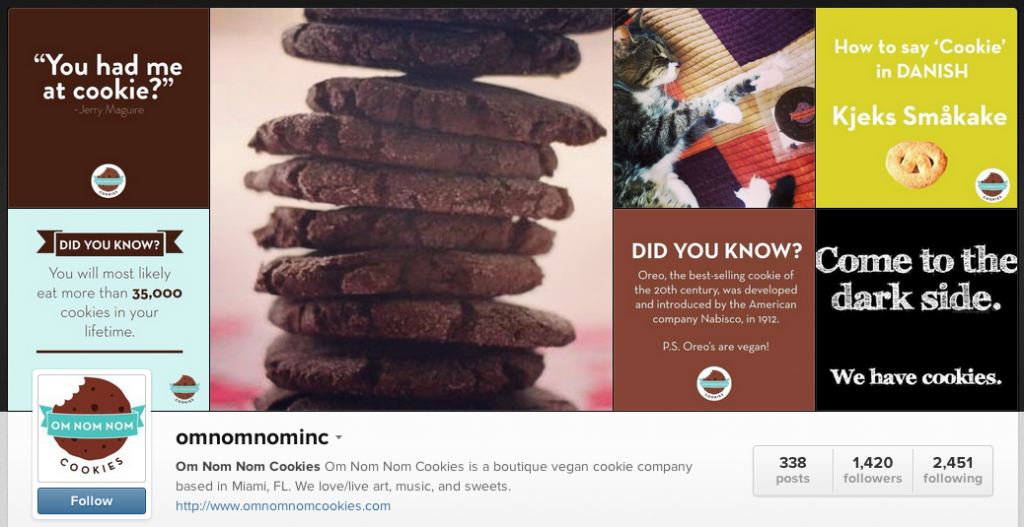This screenshot has height=527, width=1024.
Task: Open the 1,420 followers list
Action: coord(872,470)
